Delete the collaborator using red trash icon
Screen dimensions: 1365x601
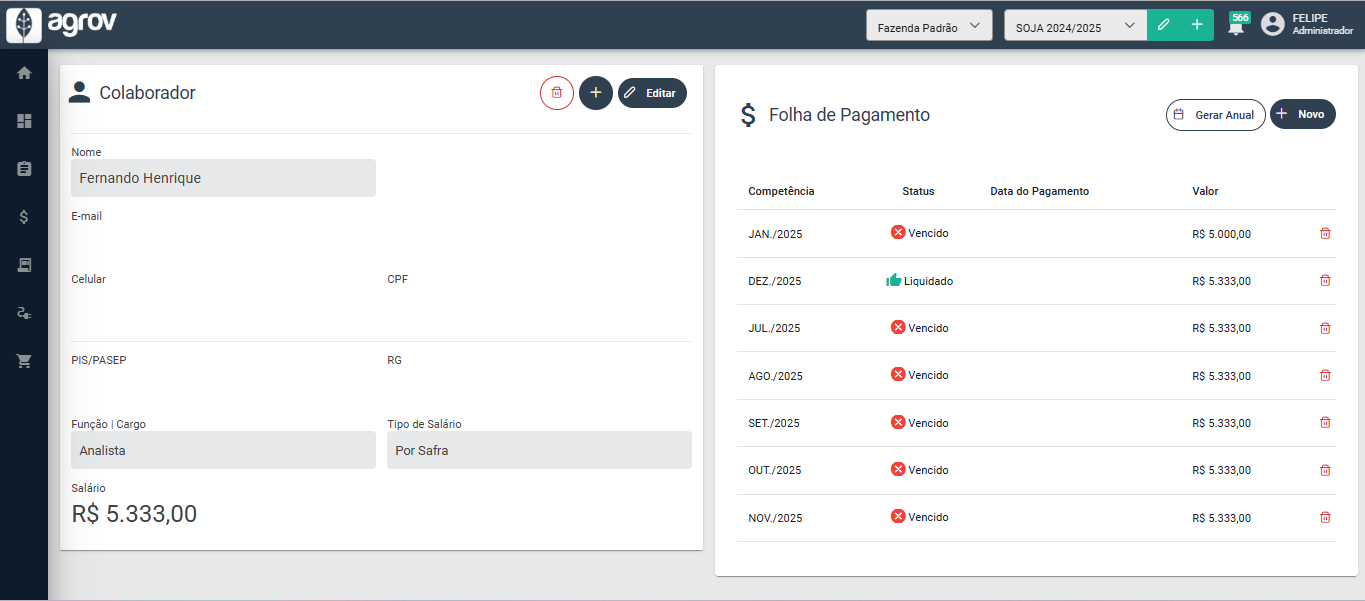tap(557, 93)
